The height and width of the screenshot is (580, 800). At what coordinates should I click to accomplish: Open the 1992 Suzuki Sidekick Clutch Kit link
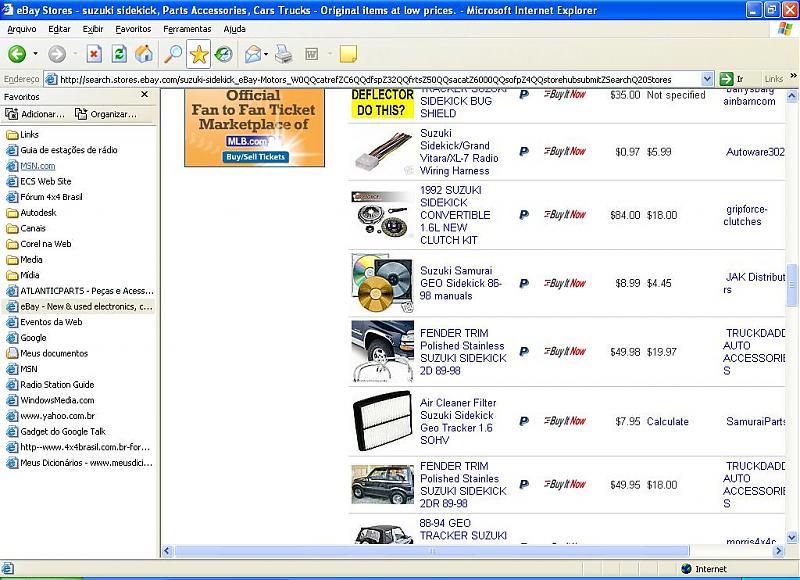point(455,215)
